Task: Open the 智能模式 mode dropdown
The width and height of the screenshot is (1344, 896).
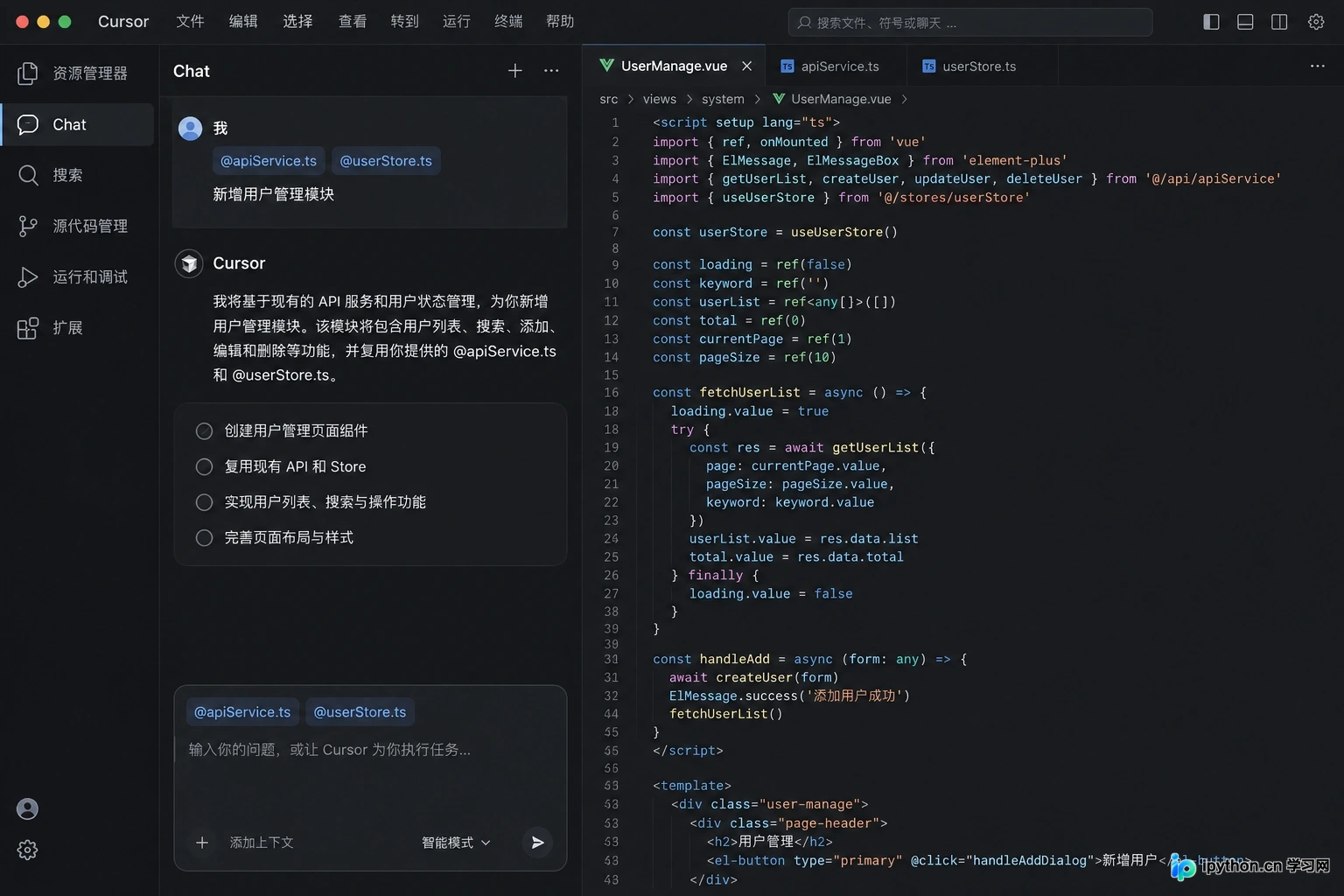Action: (456, 843)
